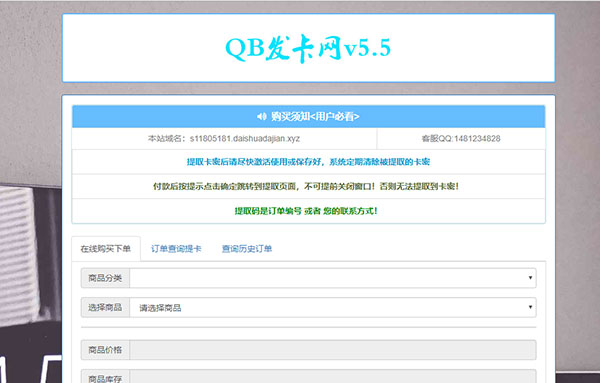Click the QB发卡网v5.5 site logo
600x383 pixels.
point(308,48)
